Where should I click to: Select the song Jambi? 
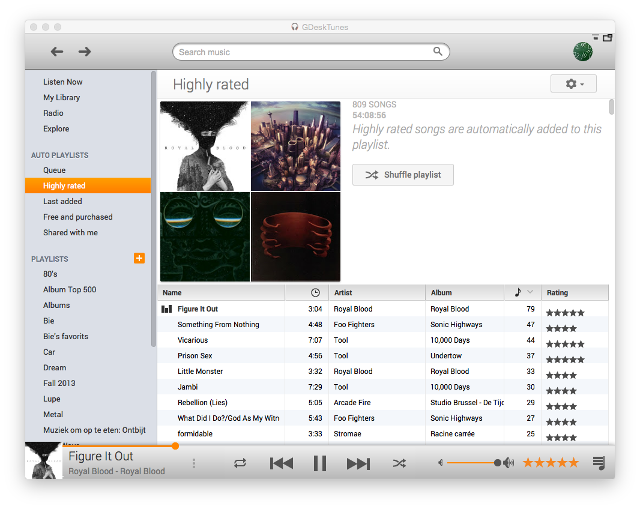(188, 387)
